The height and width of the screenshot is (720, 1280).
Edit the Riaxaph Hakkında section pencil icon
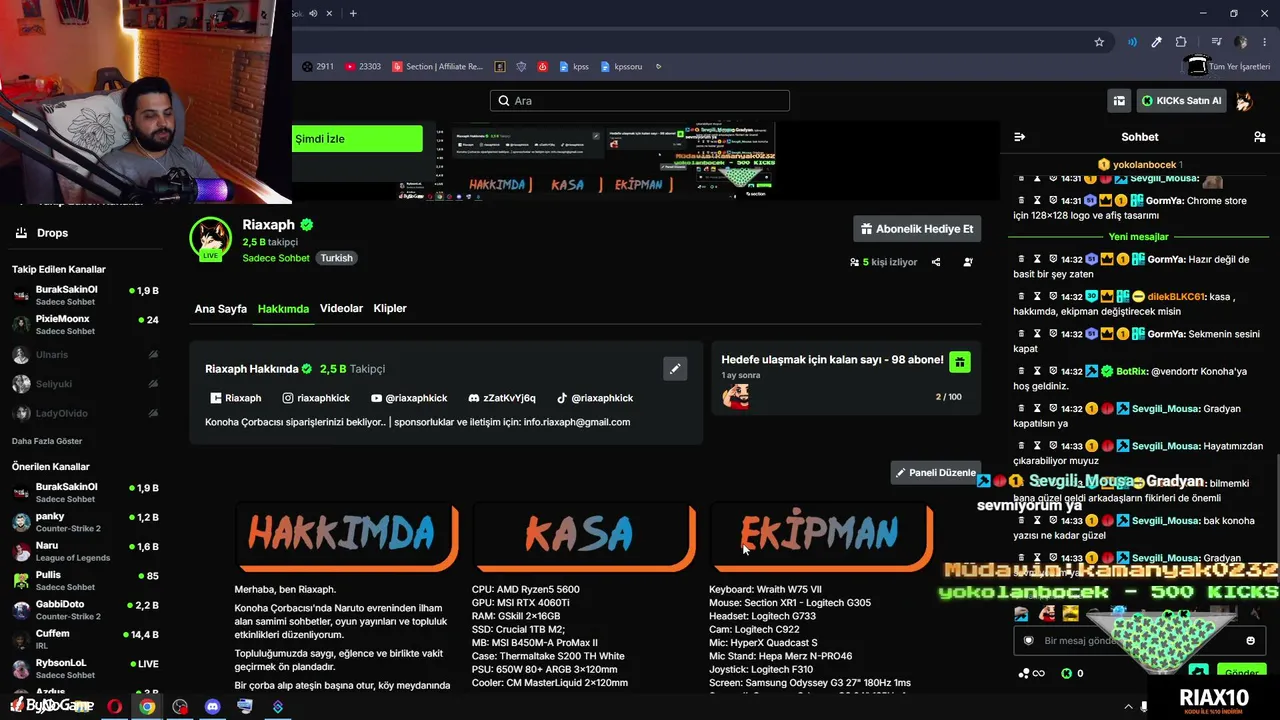pyautogui.click(x=675, y=369)
